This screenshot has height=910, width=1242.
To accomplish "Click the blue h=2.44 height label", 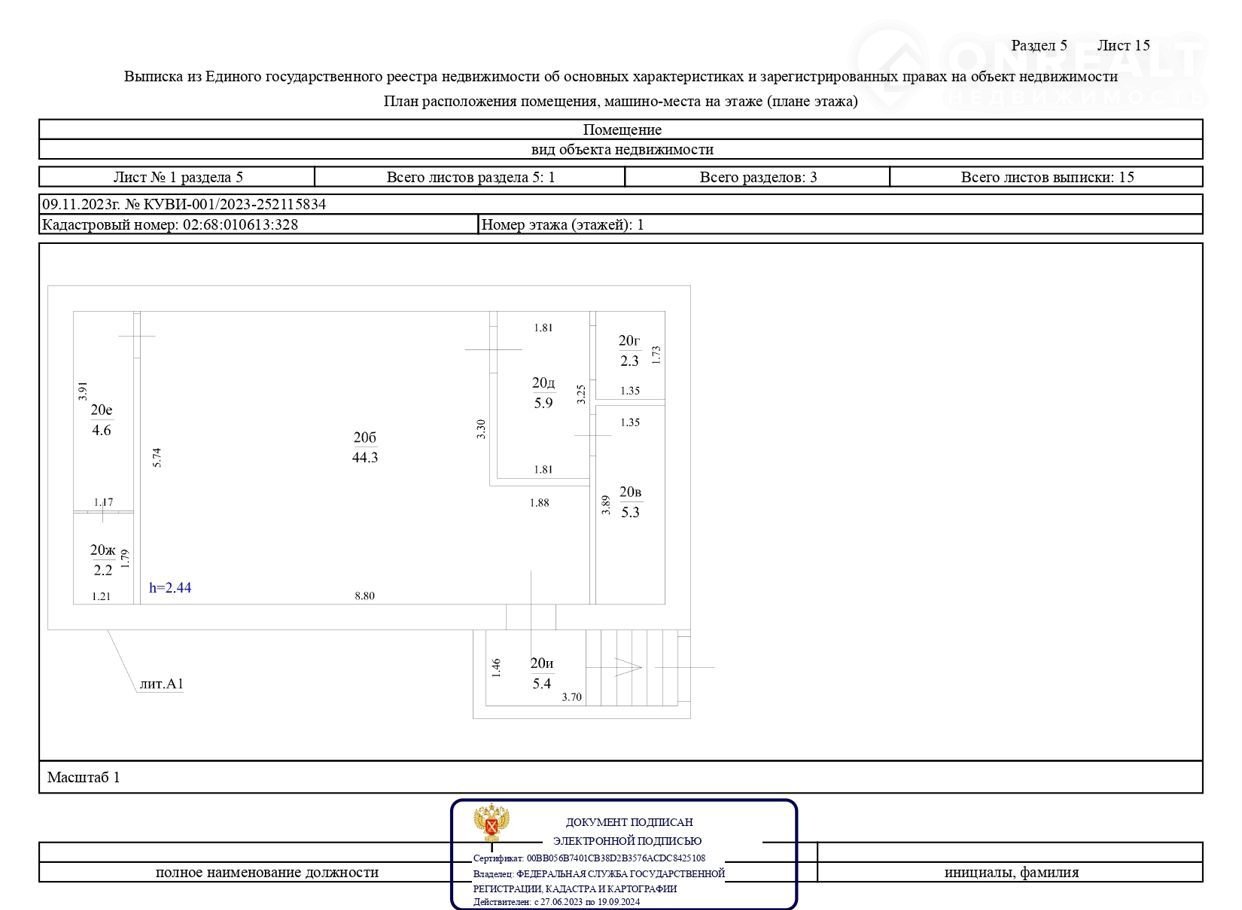I will pos(170,588).
